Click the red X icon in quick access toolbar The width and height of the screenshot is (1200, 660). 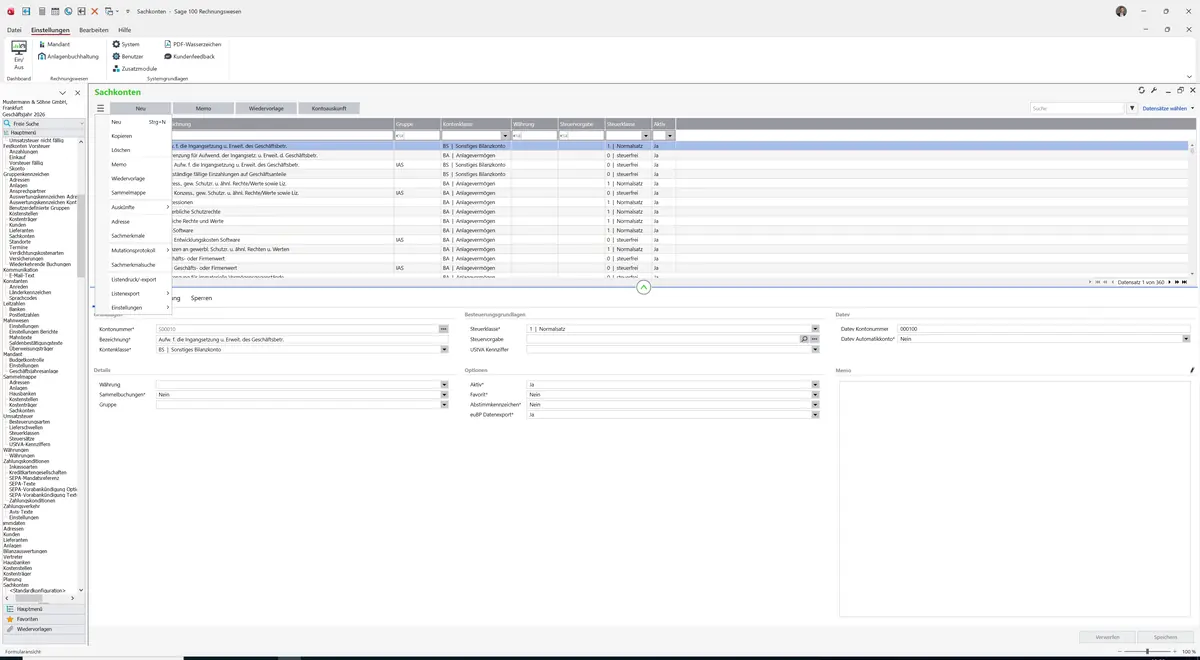tap(95, 11)
